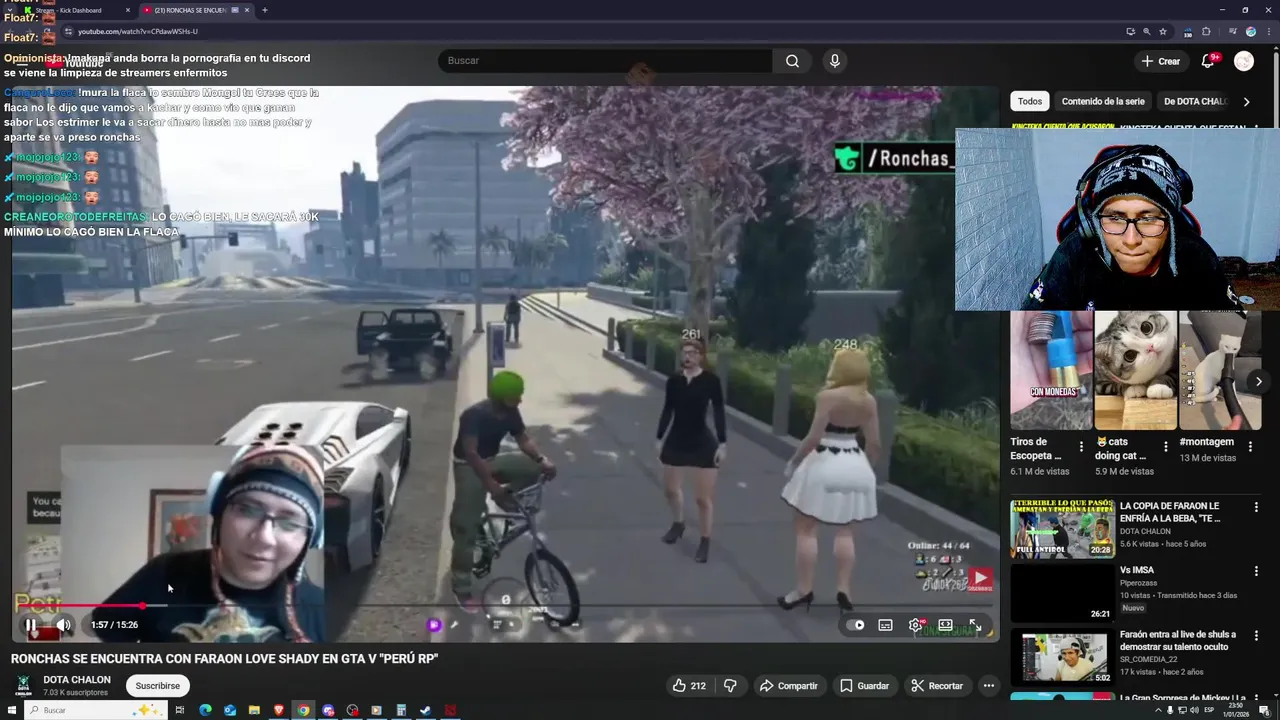
Task: Open LA COPIA DE FARAON video thumbnail
Action: click(x=1062, y=528)
